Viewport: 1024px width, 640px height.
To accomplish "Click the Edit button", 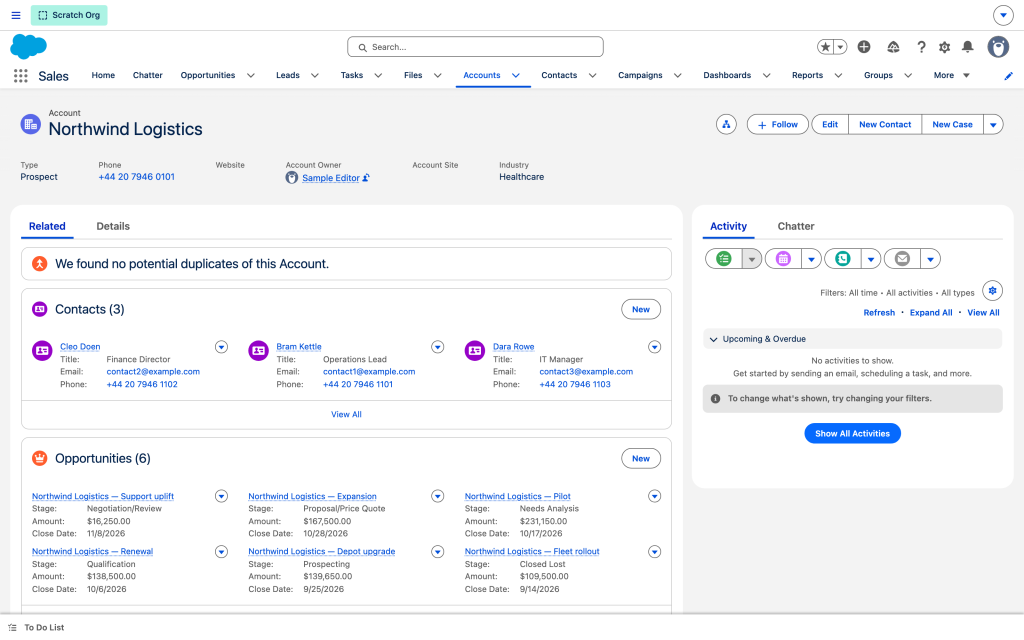I will coord(830,124).
